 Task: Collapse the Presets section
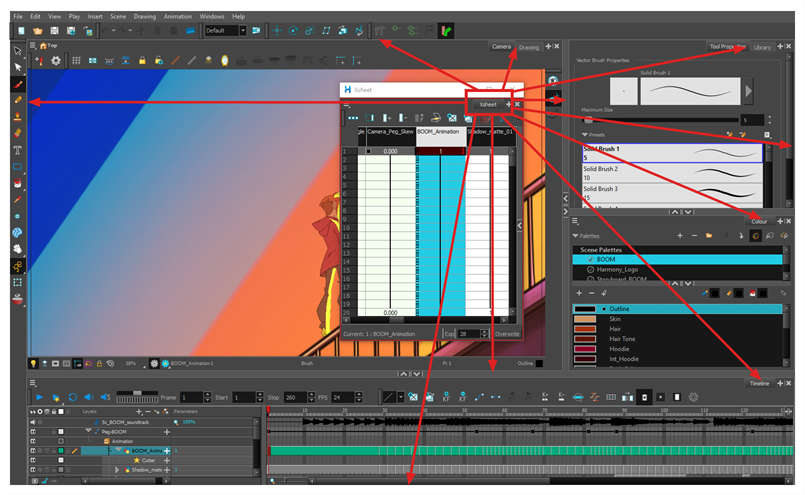pyautogui.click(x=586, y=133)
